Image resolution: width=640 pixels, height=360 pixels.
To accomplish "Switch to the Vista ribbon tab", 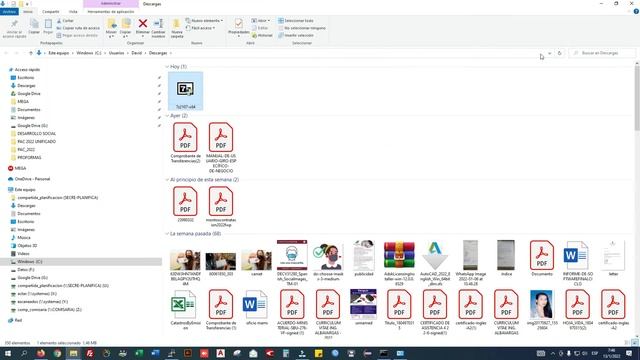I will [x=73, y=12].
